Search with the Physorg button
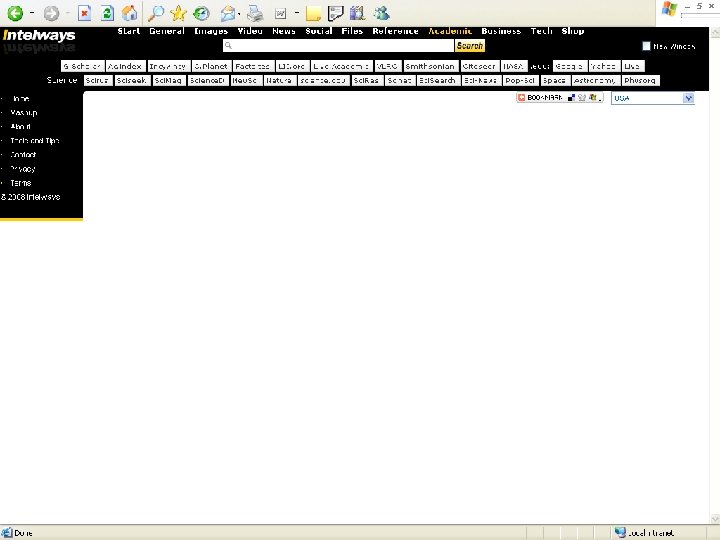Image resolution: width=720 pixels, height=540 pixels. click(x=640, y=80)
